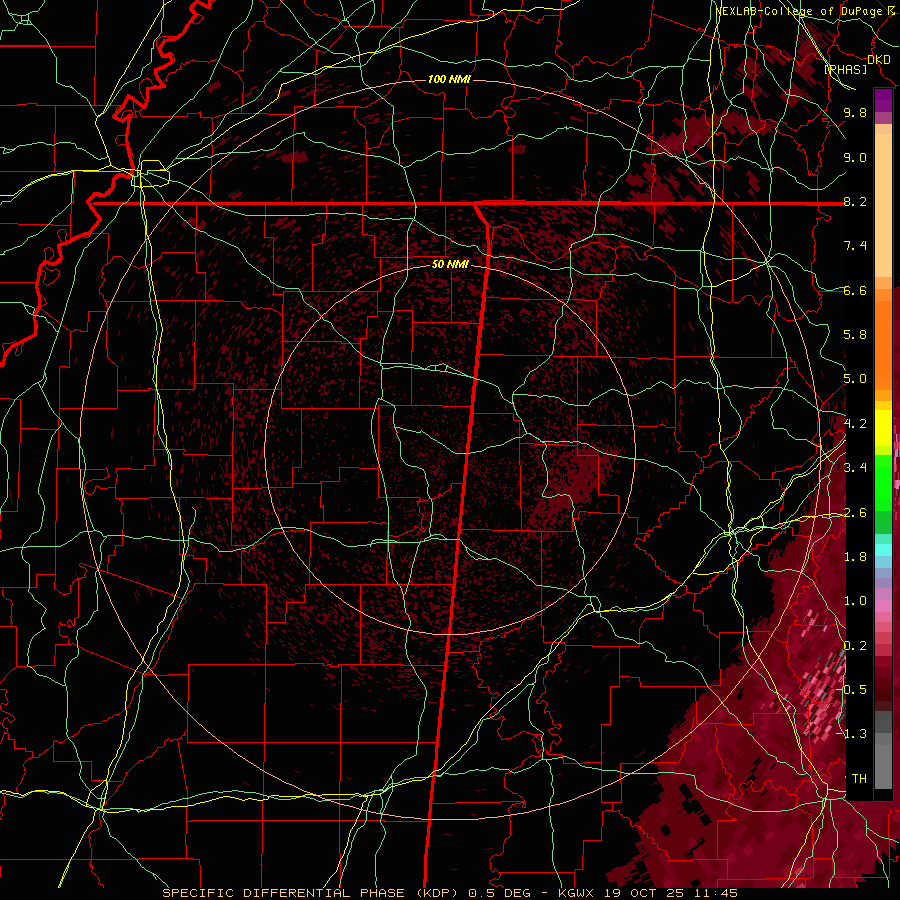Click the -1.3 value on color scale
The height and width of the screenshot is (900, 900).
point(852,734)
